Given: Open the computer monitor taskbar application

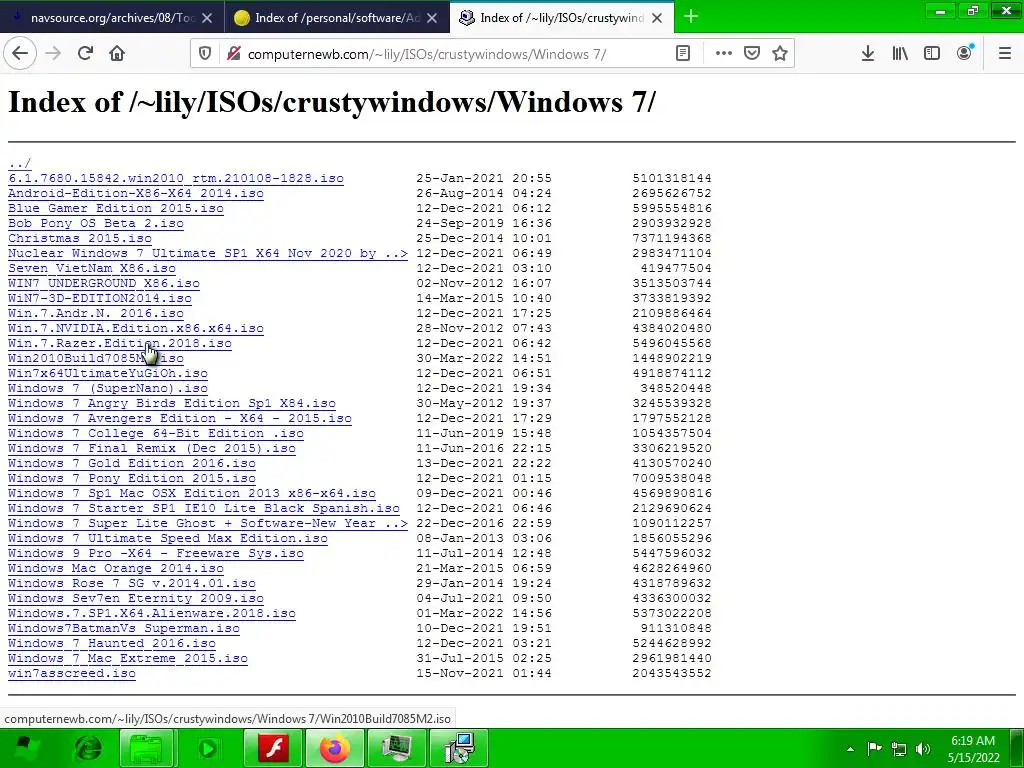Looking at the screenshot, I should [396, 748].
